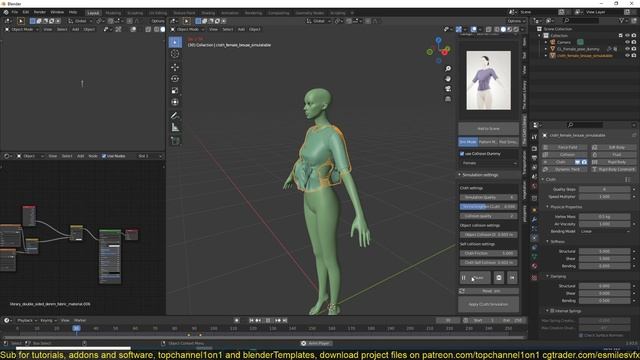640x360 pixels.
Task: Click the properties search field
Action: coord(585,125)
